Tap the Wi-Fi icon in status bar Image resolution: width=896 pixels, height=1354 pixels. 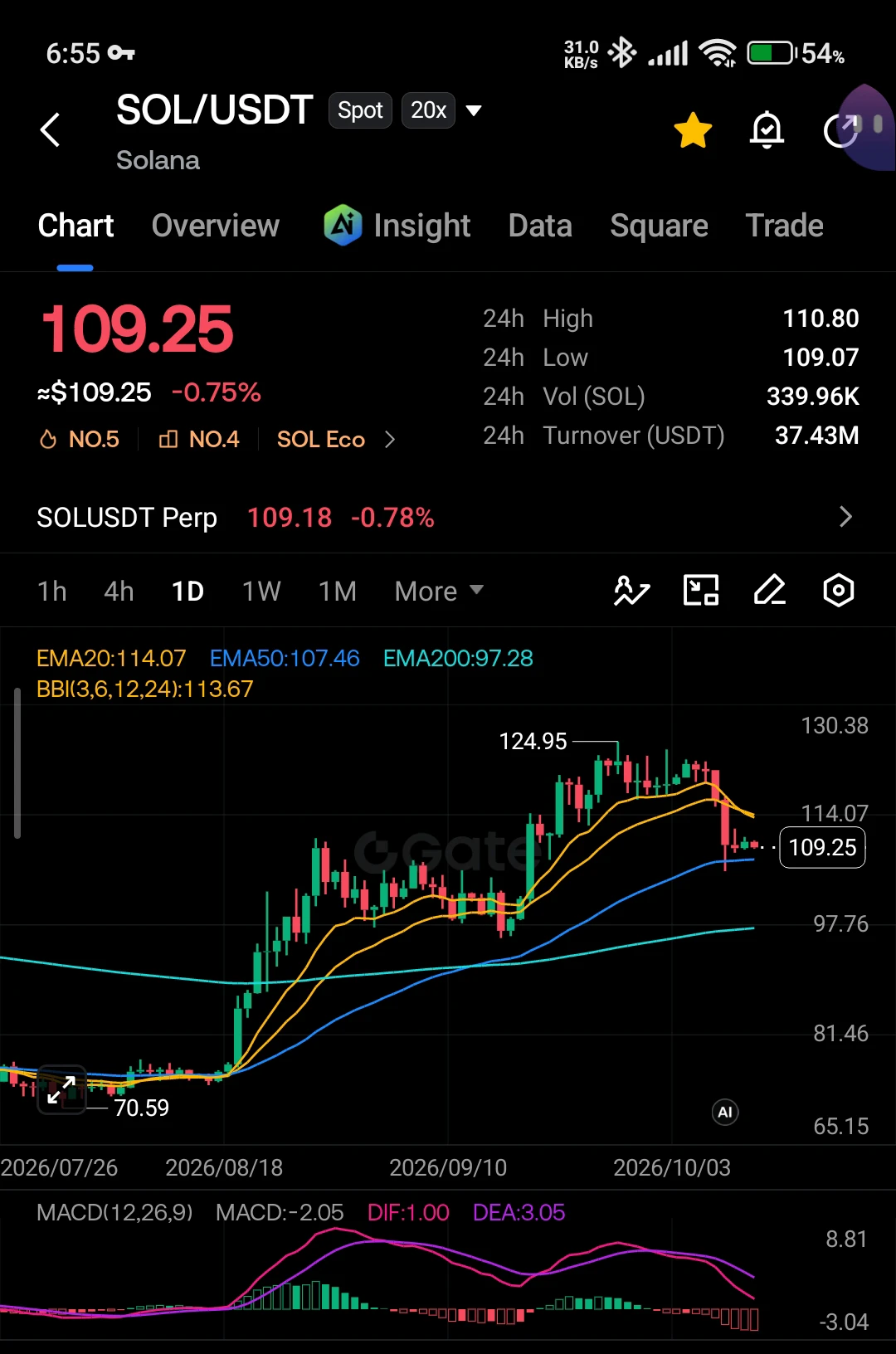pos(718,53)
